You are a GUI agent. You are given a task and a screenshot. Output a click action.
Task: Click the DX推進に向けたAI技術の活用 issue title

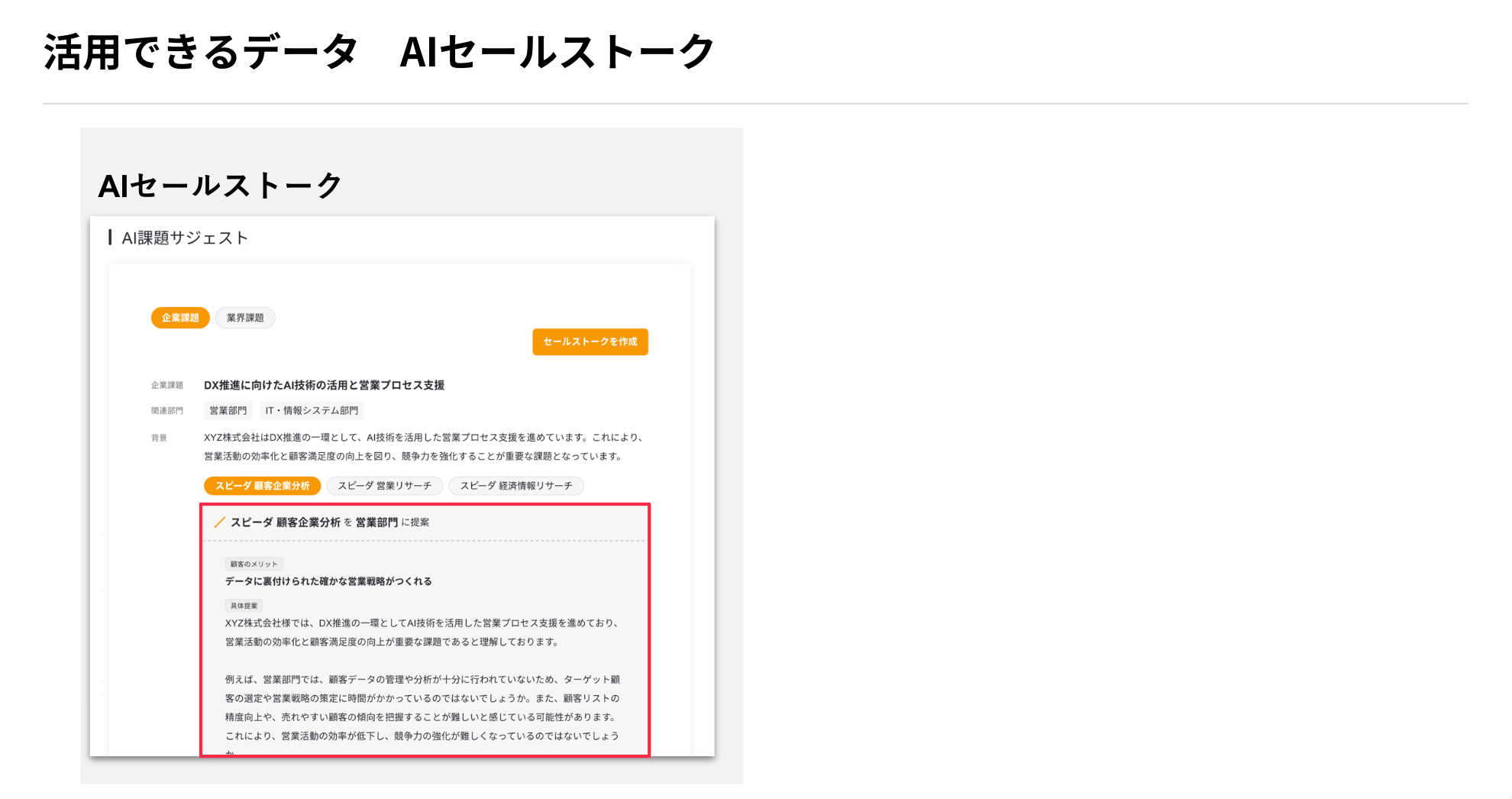324,385
